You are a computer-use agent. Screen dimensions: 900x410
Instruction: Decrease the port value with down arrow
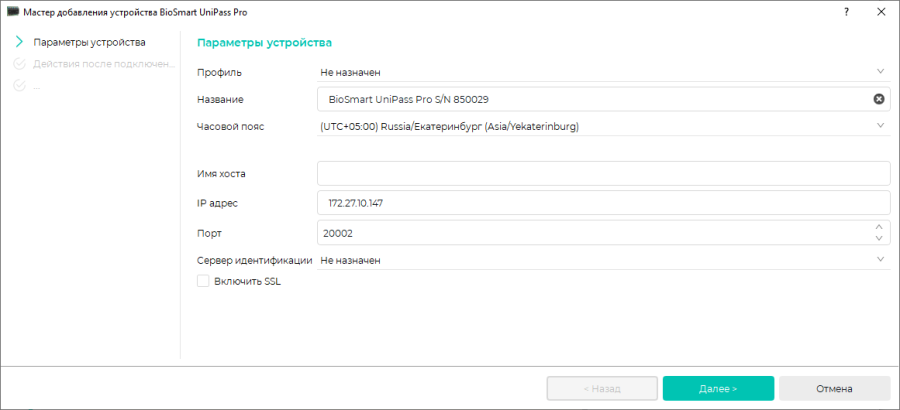pos(878,238)
